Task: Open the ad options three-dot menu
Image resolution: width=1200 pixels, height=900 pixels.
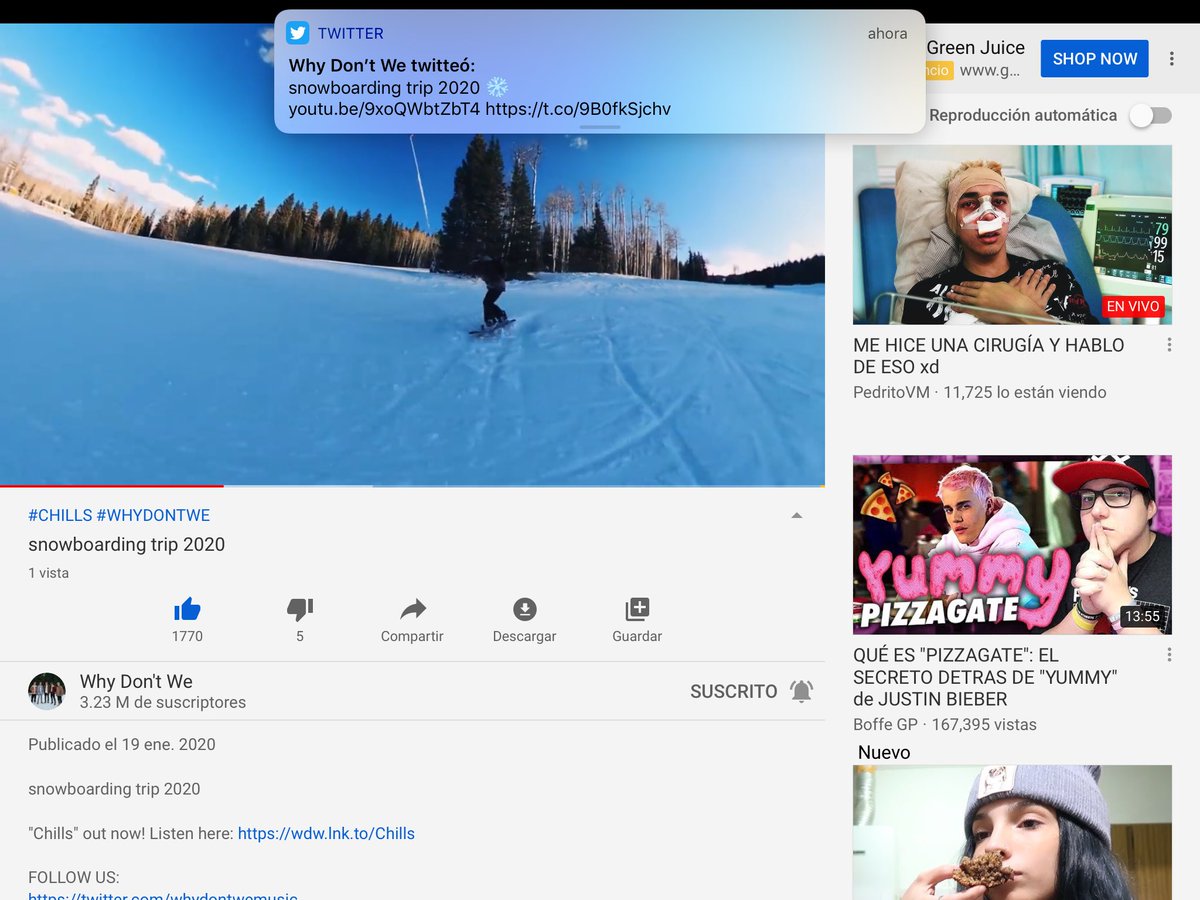Action: click(x=1172, y=59)
